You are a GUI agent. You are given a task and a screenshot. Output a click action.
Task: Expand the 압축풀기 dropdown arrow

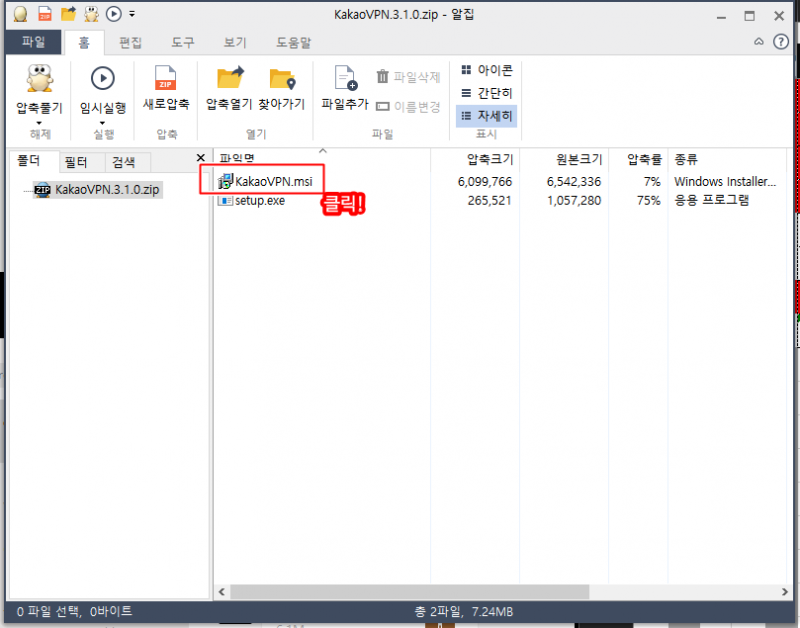(x=39, y=123)
